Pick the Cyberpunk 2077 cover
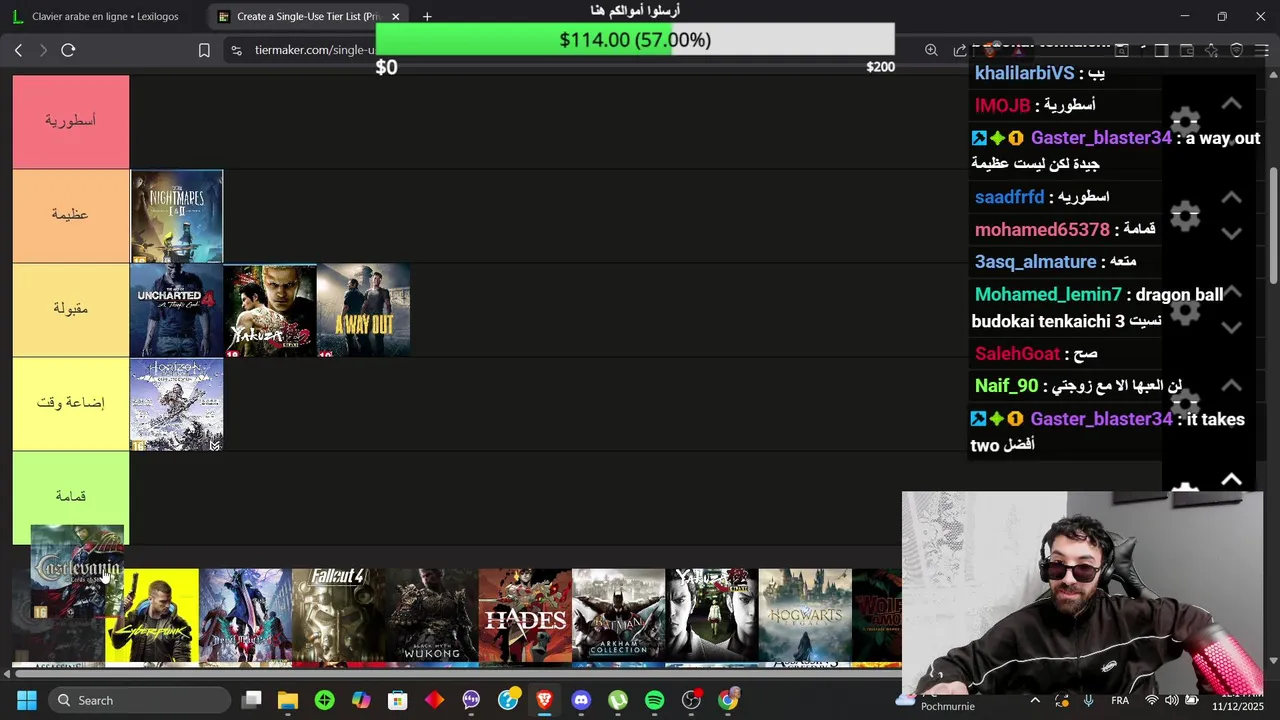Image resolution: width=1280 pixels, height=720 pixels. click(152, 616)
